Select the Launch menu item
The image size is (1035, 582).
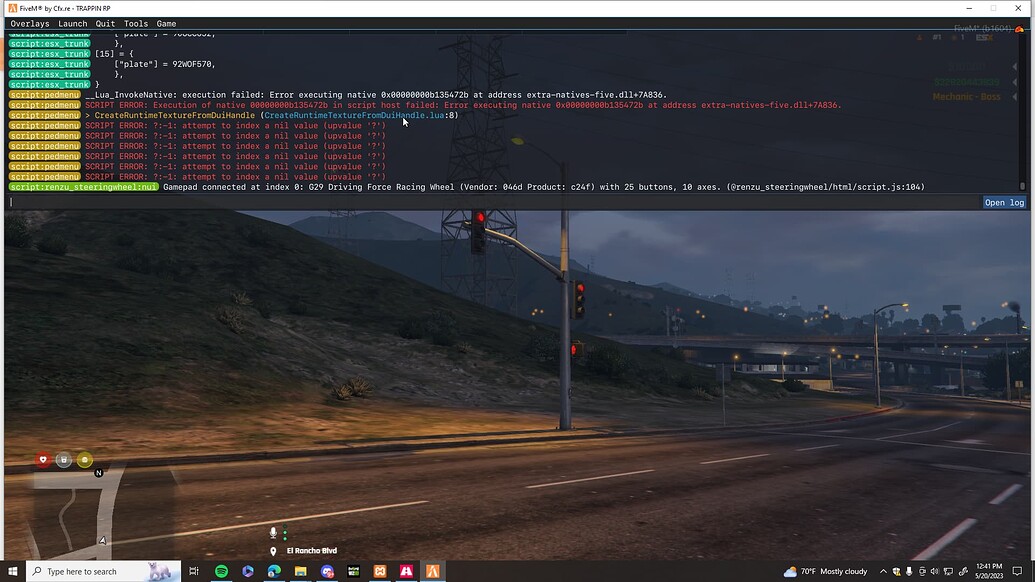tap(72, 23)
